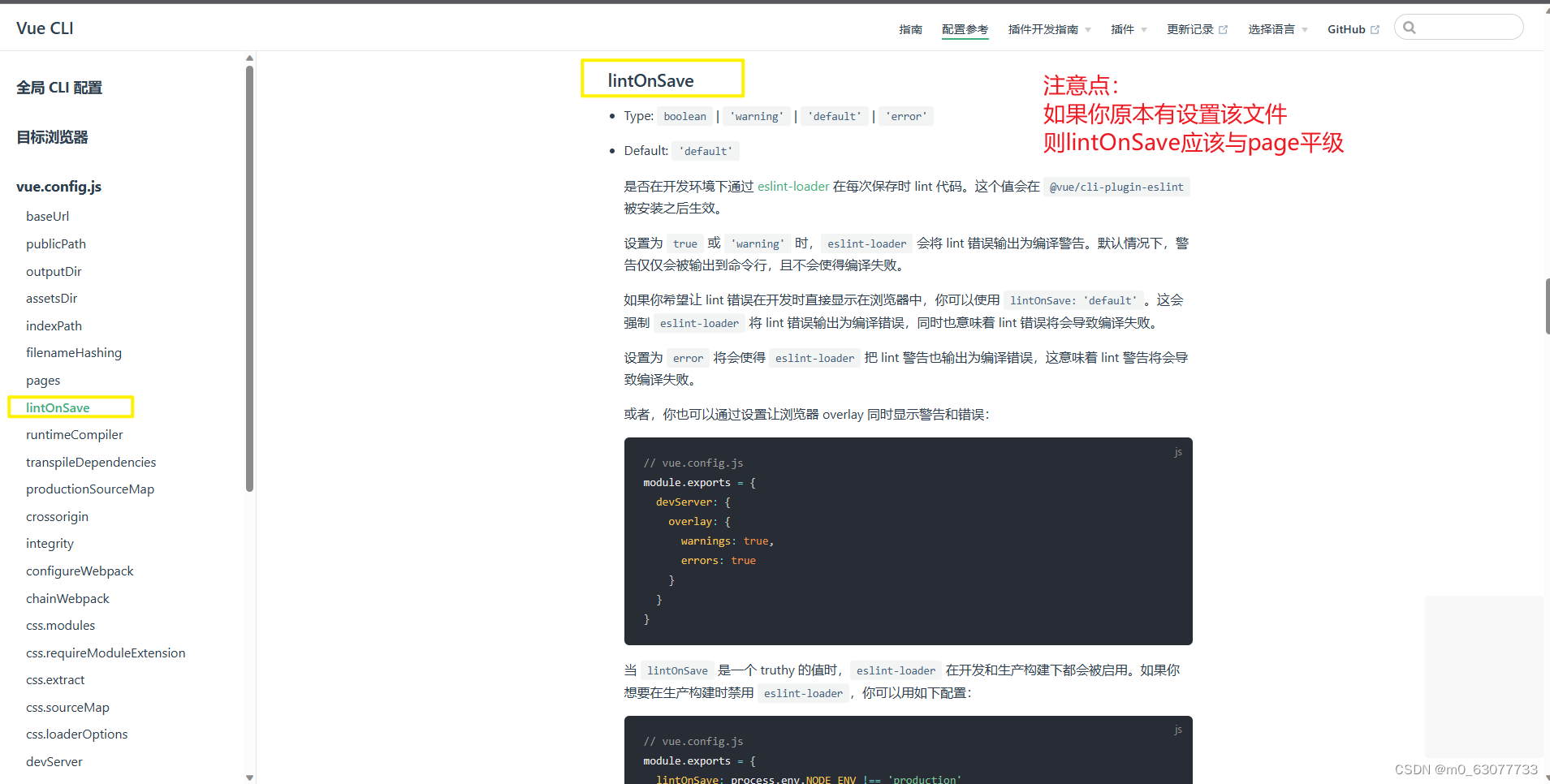Go to configureWebpack in the sidebar
The image size is (1550, 784).
click(x=80, y=571)
